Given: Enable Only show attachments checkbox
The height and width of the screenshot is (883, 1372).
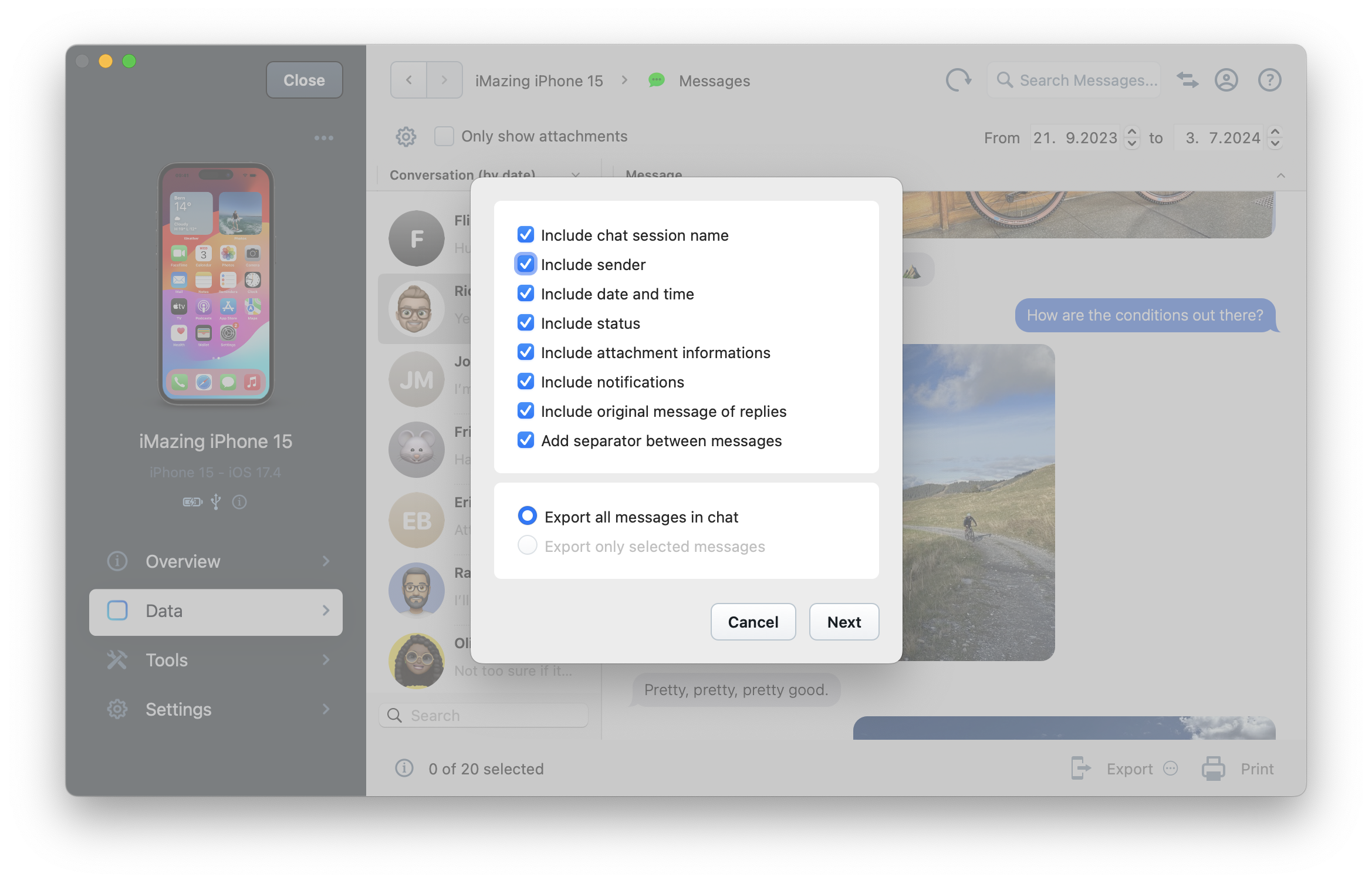Looking at the screenshot, I should click(444, 136).
